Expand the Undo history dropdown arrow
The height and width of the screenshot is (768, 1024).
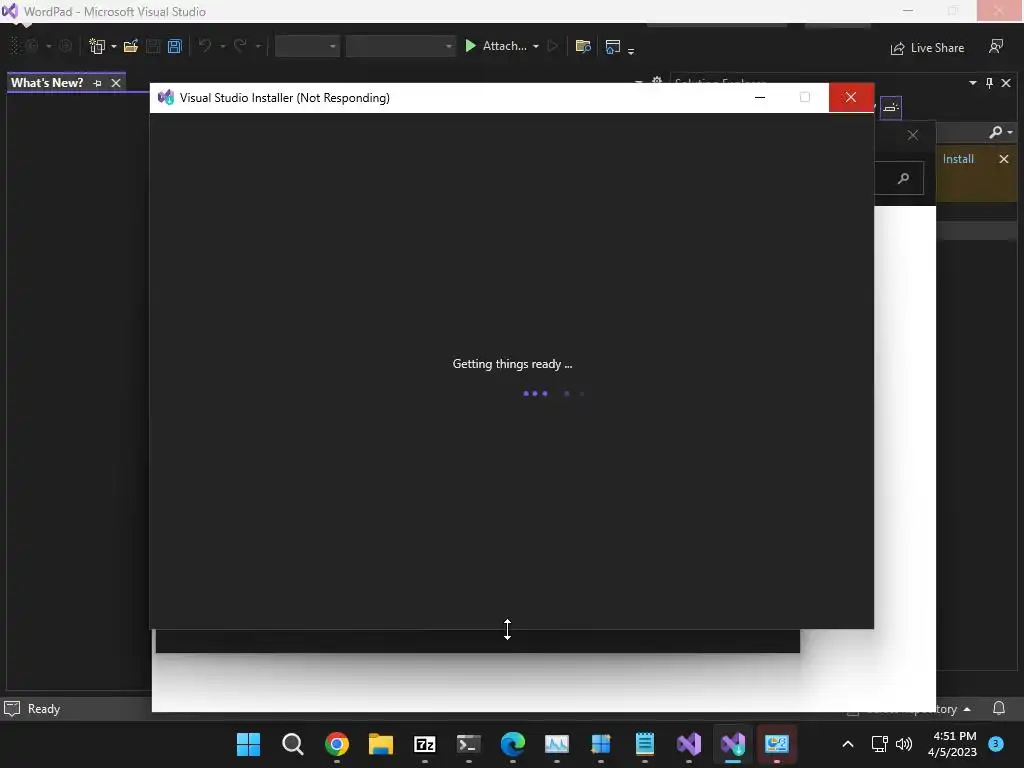[x=223, y=47]
